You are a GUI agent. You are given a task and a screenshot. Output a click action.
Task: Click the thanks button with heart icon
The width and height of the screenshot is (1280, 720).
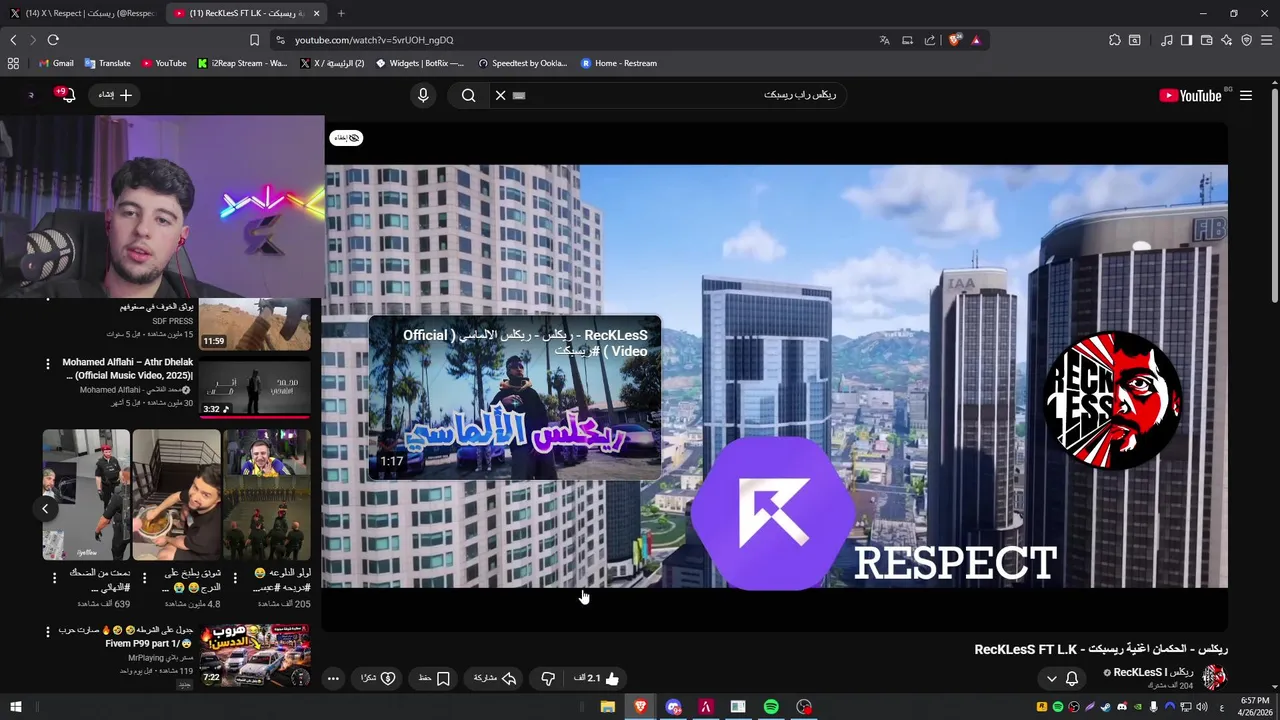[379, 678]
